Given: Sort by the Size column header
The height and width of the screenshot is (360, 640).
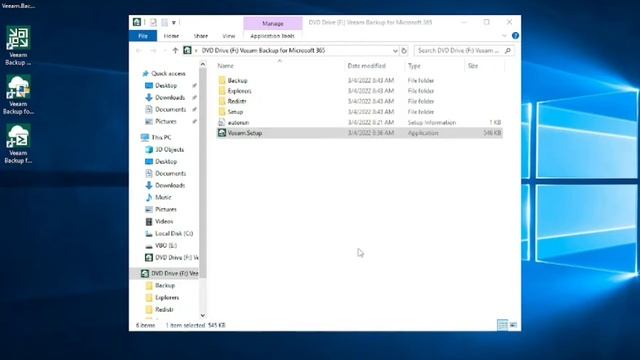Looking at the screenshot, I should point(473,66).
